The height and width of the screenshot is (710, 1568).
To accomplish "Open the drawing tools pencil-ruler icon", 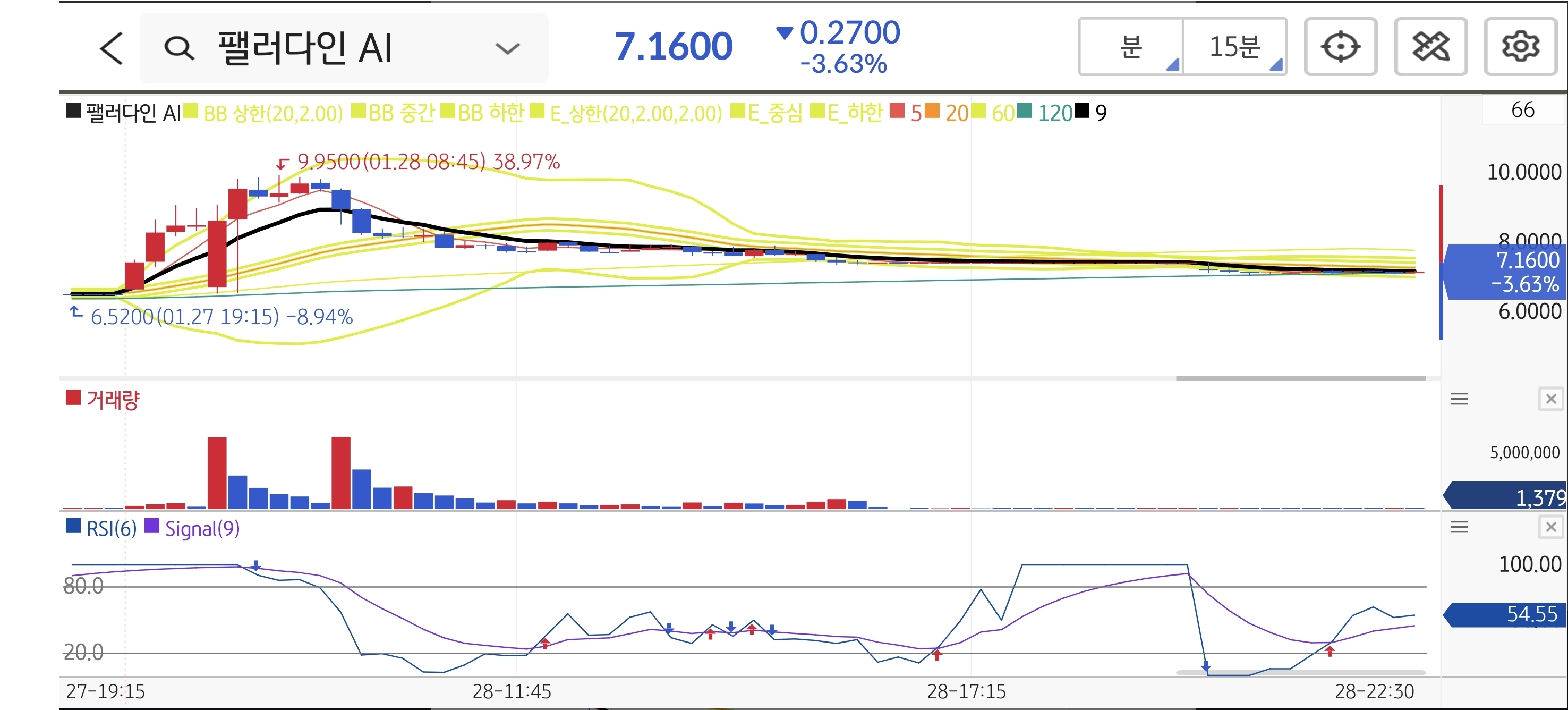I will 1430,47.
